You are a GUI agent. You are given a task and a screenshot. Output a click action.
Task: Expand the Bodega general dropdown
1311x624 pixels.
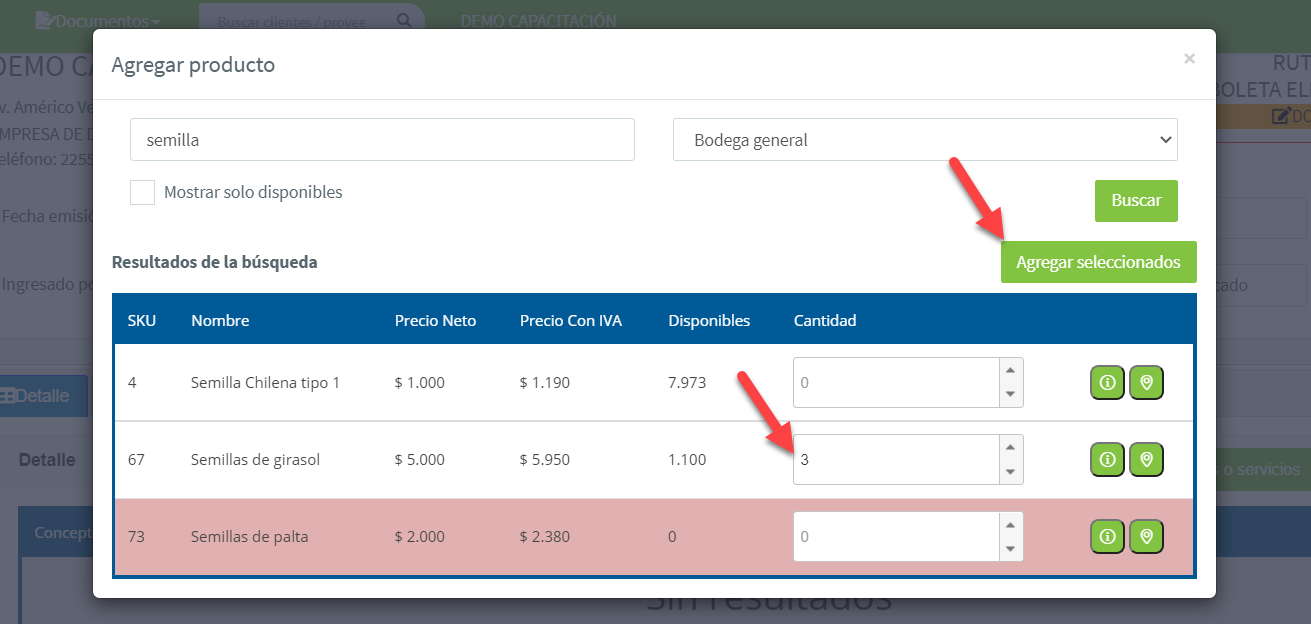coord(925,140)
